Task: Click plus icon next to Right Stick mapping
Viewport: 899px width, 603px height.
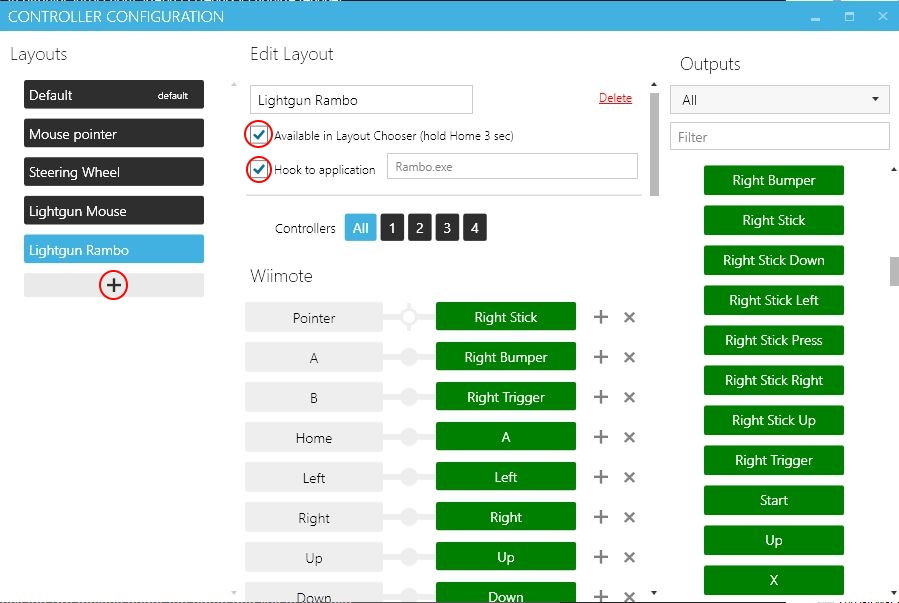Action: [601, 317]
